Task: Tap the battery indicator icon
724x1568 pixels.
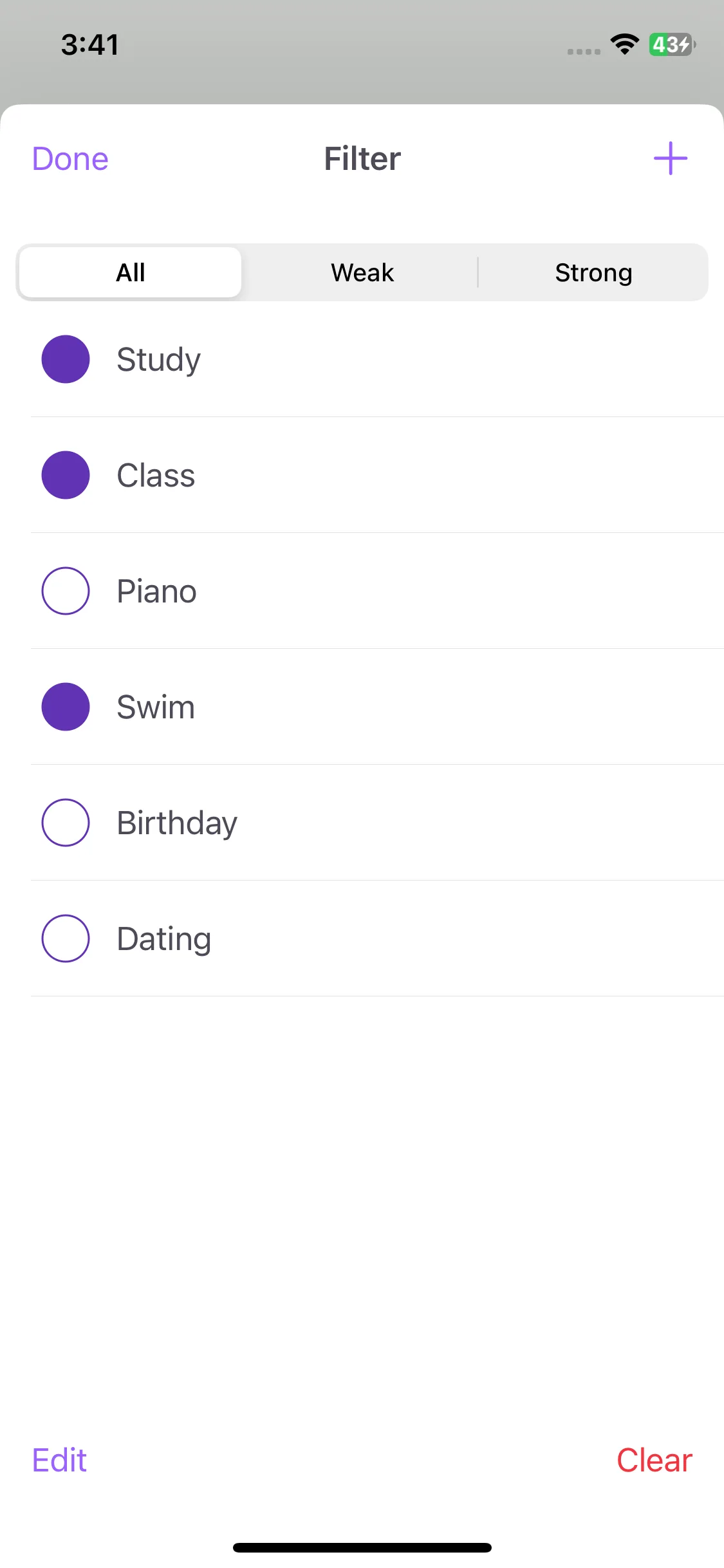Action: [x=672, y=44]
